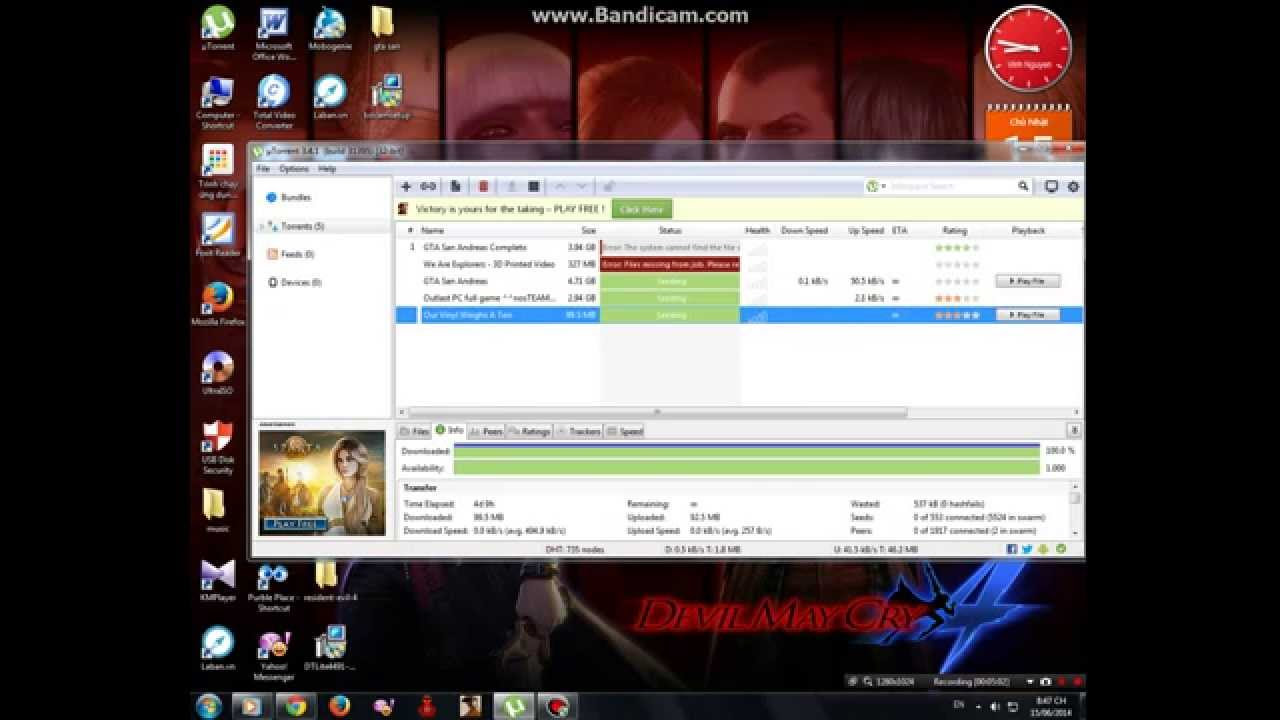1280x720 pixels.
Task: Open Preferences via the gear icon
Action: (x=1073, y=186)
